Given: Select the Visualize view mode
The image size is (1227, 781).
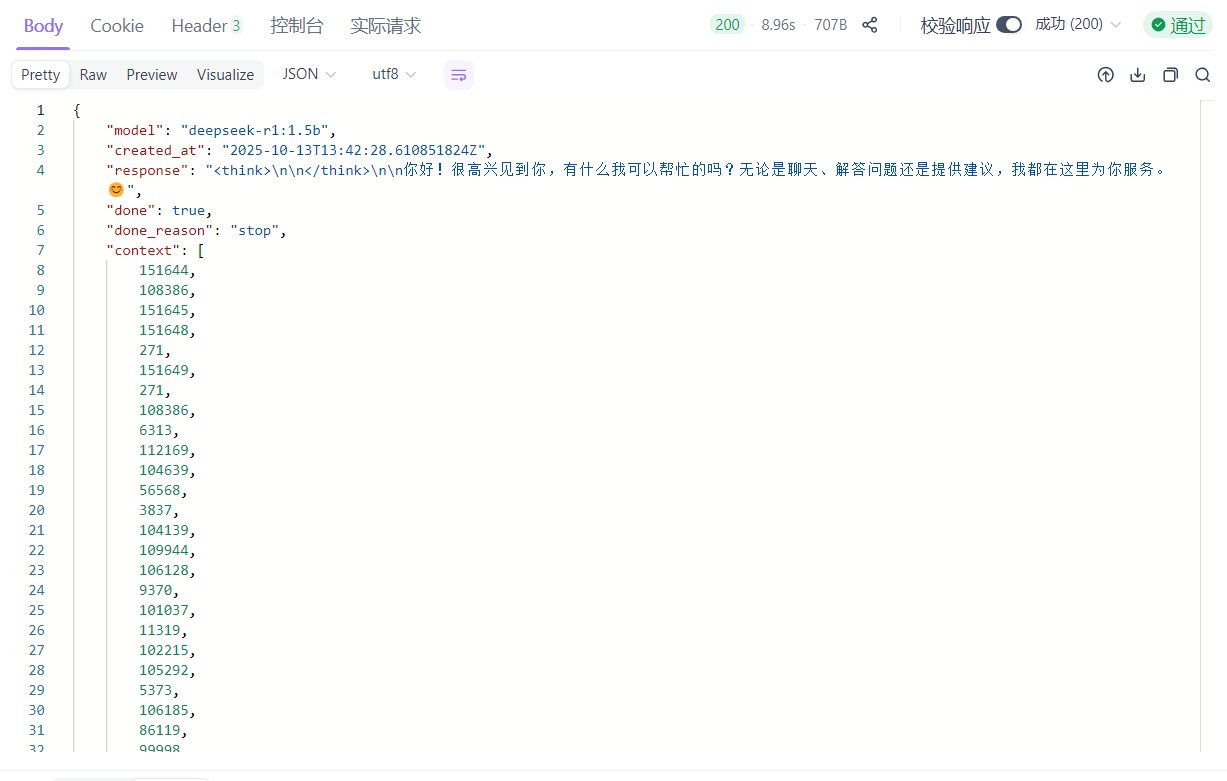Looking at the screenshot, I should coord(225,75).
